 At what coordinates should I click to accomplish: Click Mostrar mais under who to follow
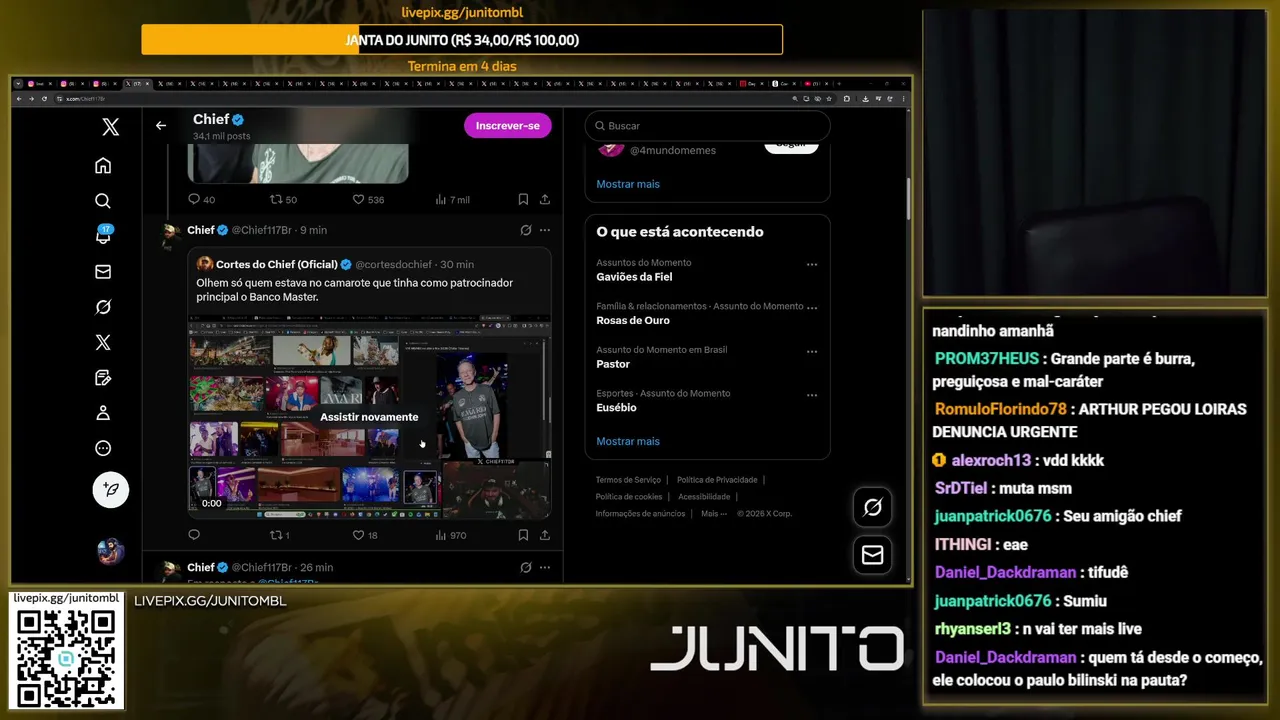(x=628, y=184)
